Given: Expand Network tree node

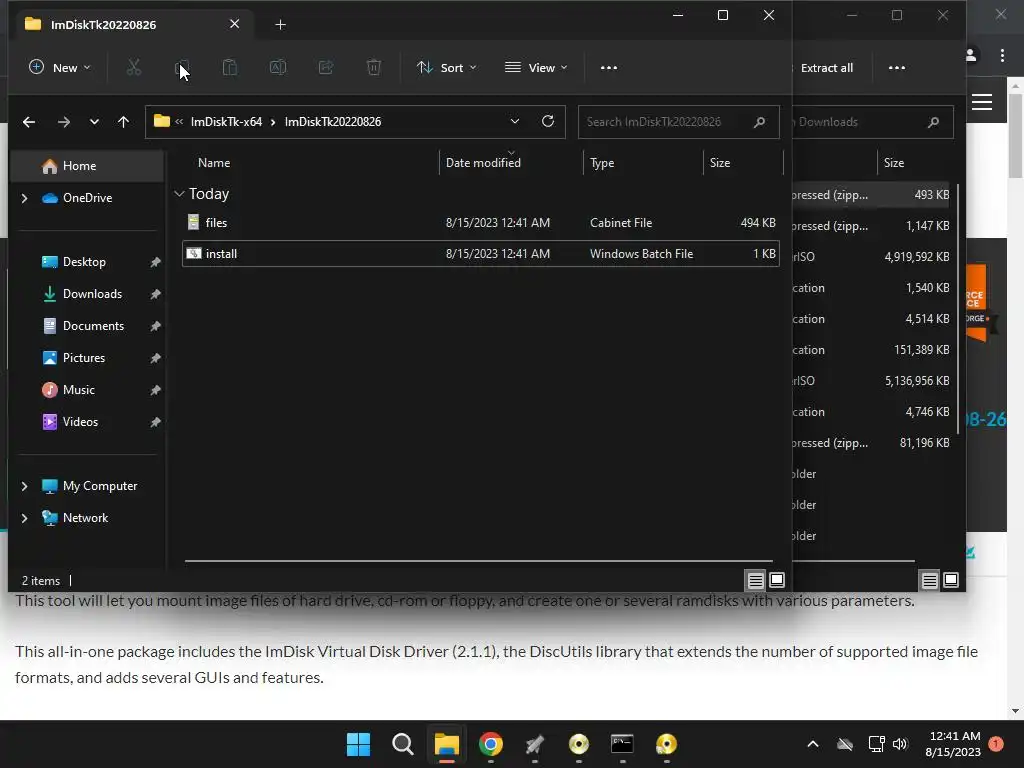Looking at the screenshot, I should coord(24,518).
